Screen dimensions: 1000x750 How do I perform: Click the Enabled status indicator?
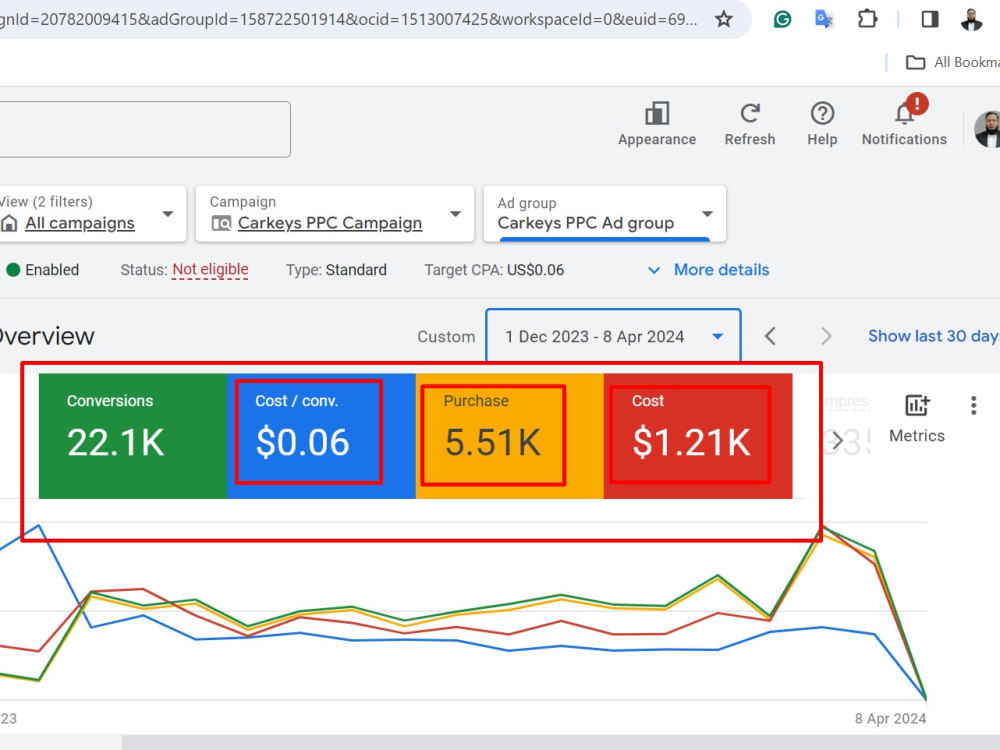click(x=43, y=270)
